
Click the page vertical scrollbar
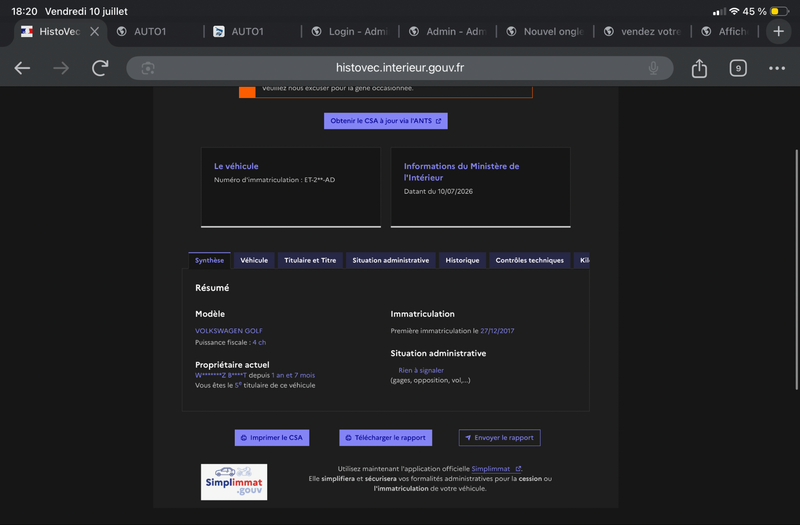pyautogui.click(x=796, y=269)
